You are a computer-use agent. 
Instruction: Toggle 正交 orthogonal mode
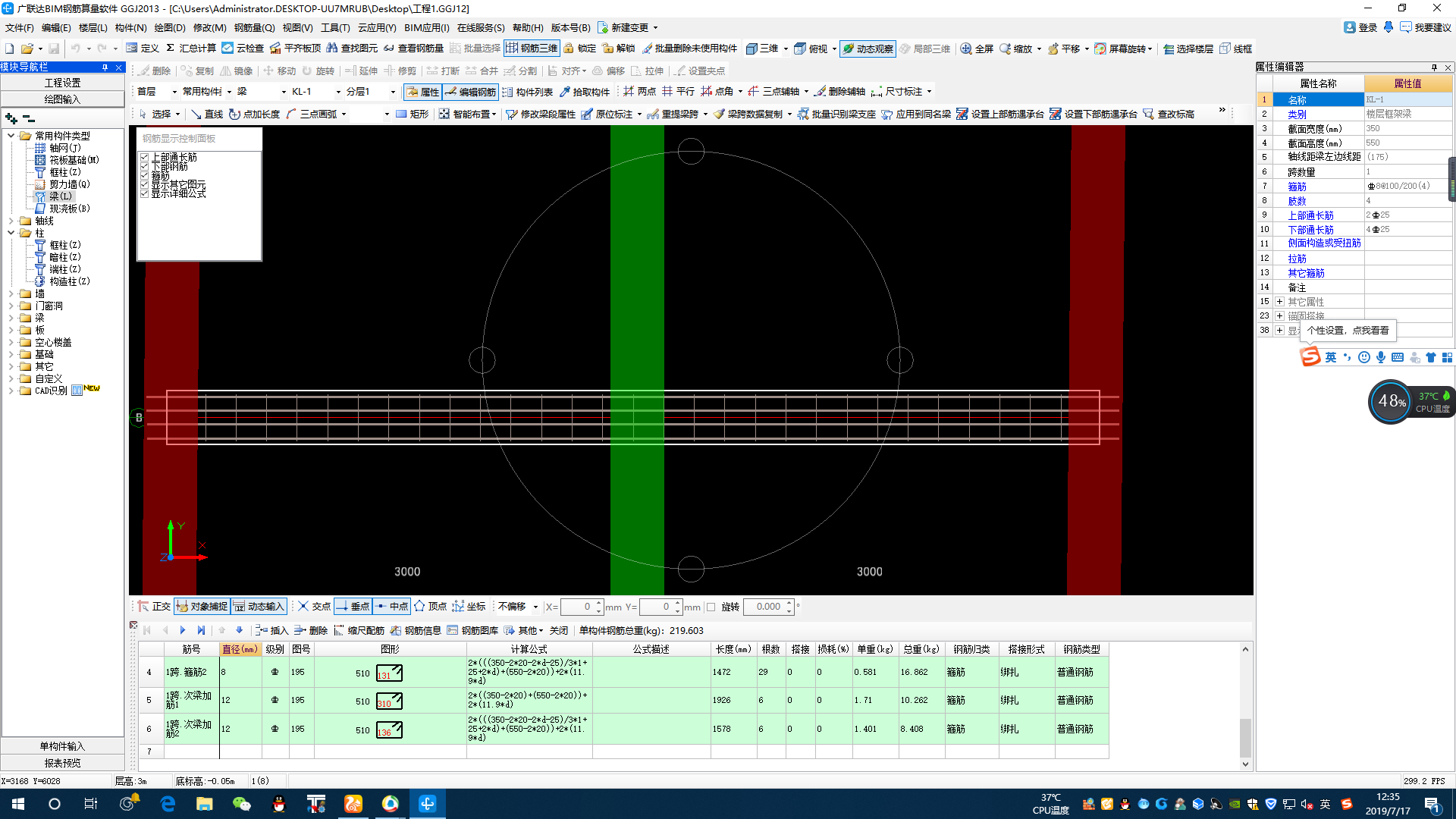(x=155, y=607)
